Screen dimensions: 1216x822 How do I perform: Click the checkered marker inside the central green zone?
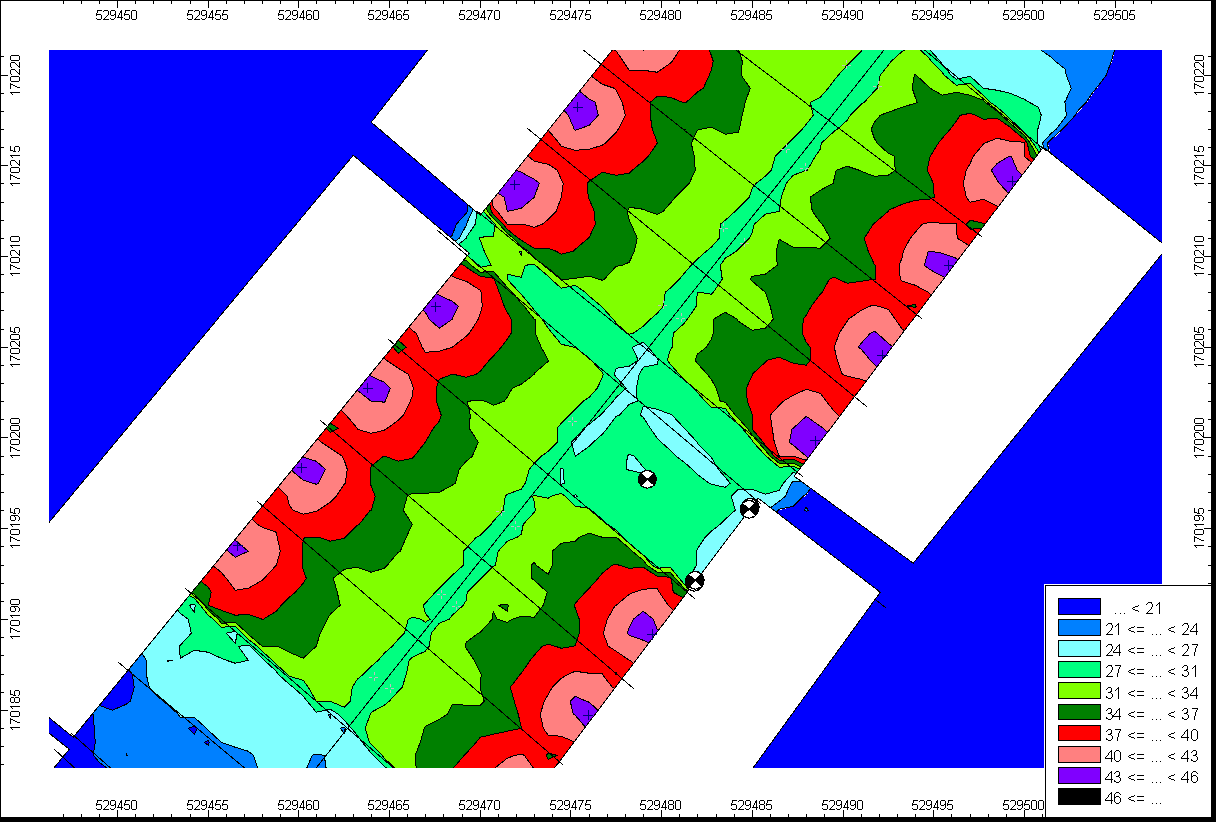pyautogui.click(x=647, y=479)
